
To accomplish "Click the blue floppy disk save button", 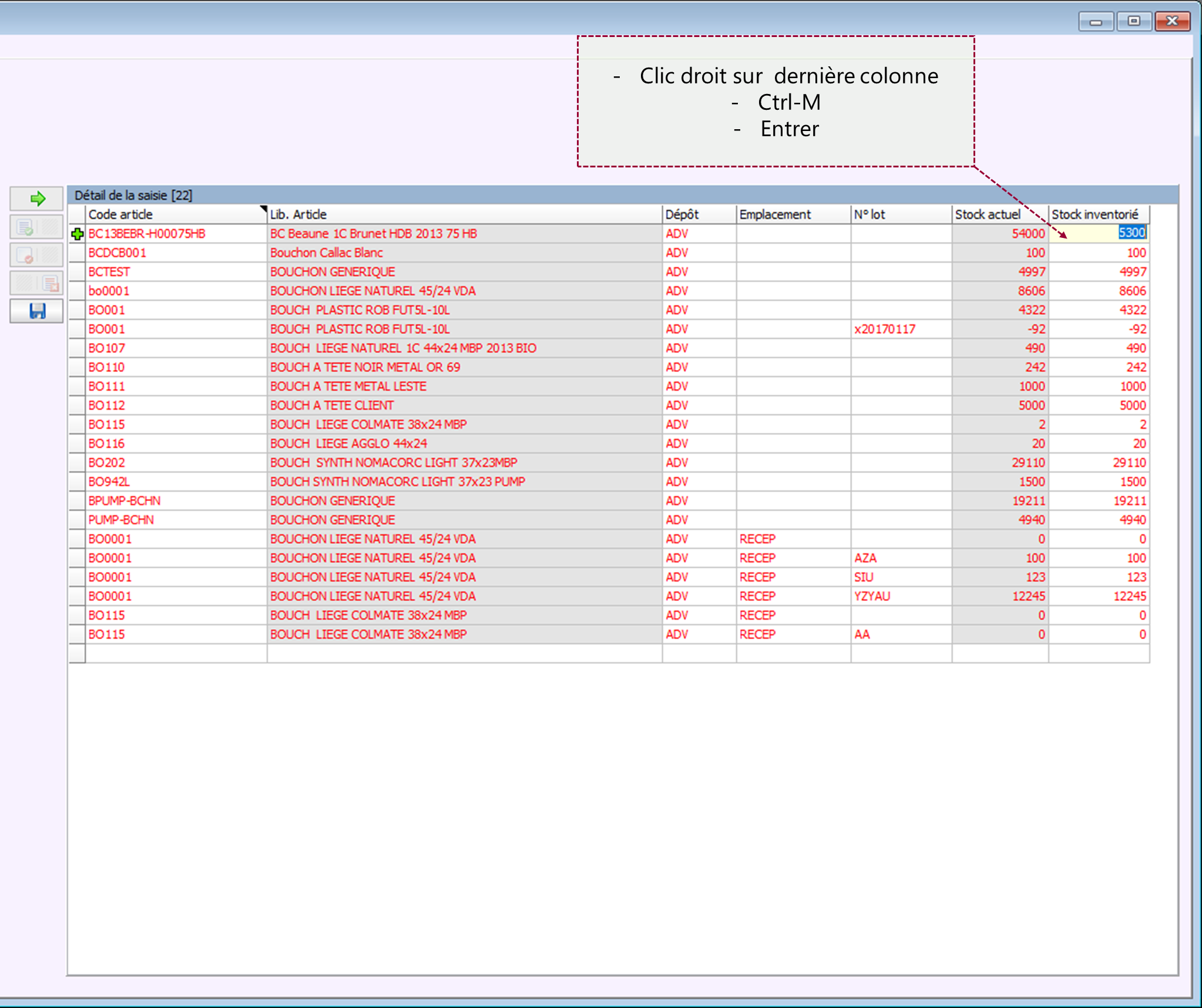I will point(36,311).
